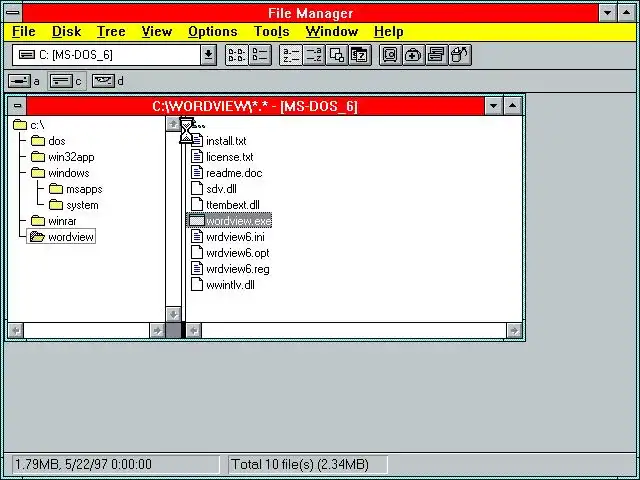This screenshot has height=480, width=640.
Task: Click status bar Total 10 file(s) text
Action: [300, 464]
